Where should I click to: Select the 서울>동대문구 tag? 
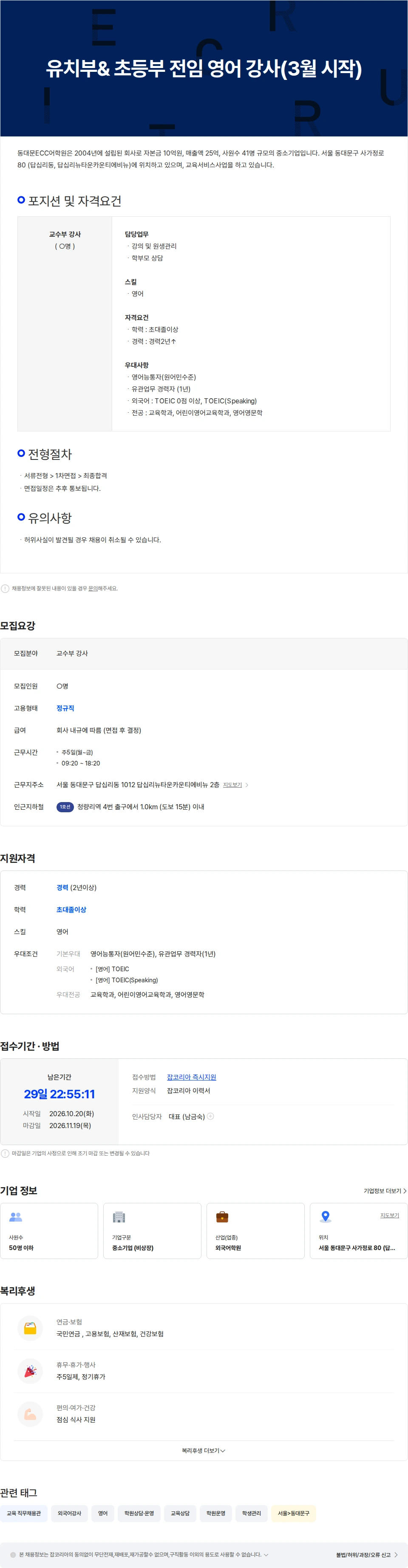tap(294, 1514)
